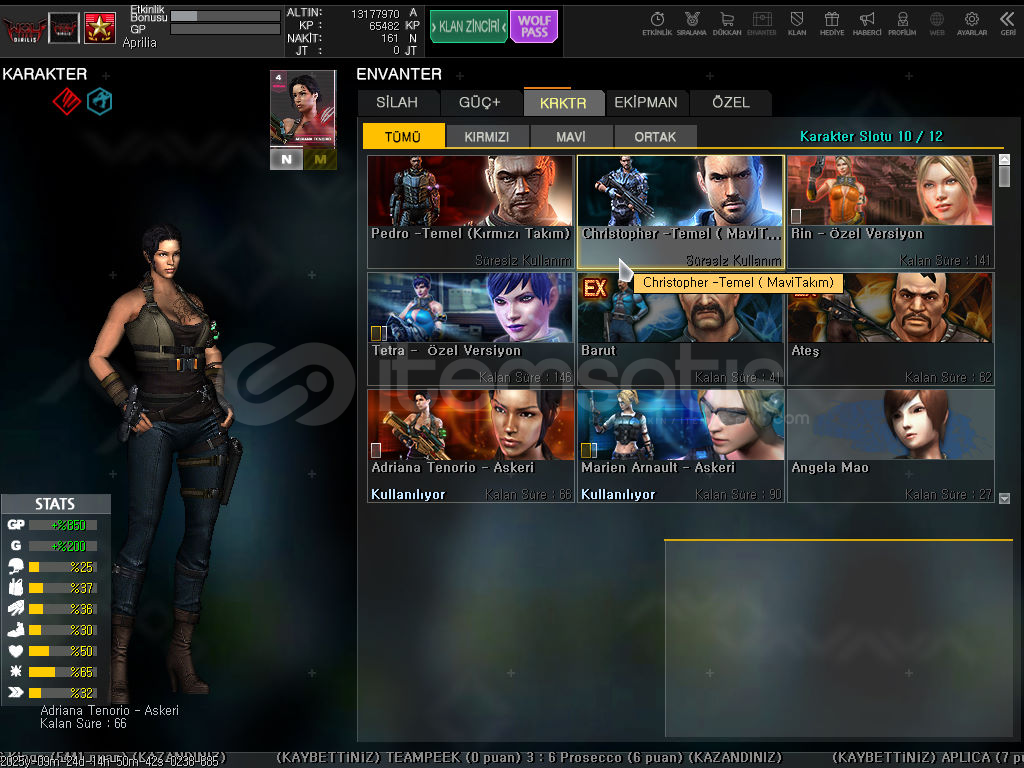
Task: Open the Ayarlar gear icon
Action: [972, 23]
